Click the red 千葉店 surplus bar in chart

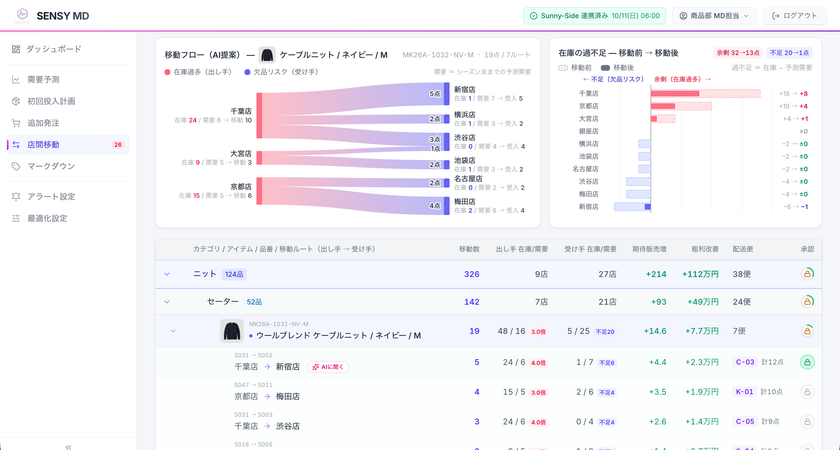[675, 94]
